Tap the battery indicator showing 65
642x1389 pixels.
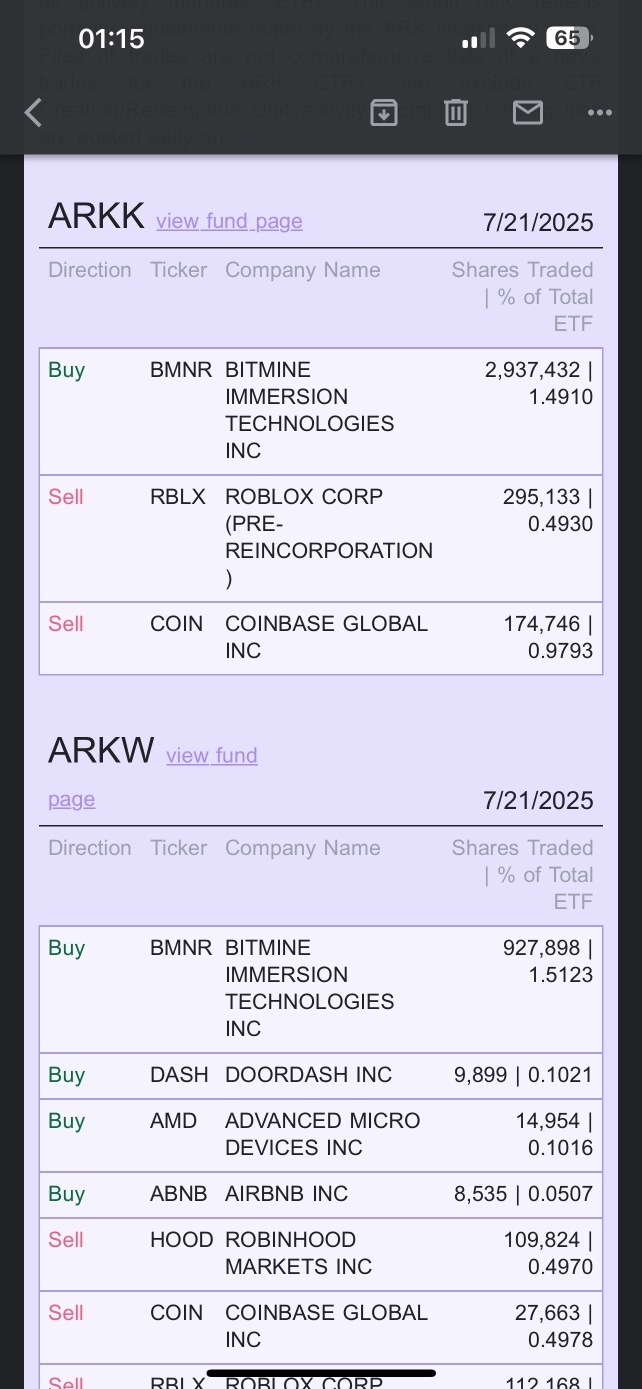pyautogui.click(x=569, y=38)
